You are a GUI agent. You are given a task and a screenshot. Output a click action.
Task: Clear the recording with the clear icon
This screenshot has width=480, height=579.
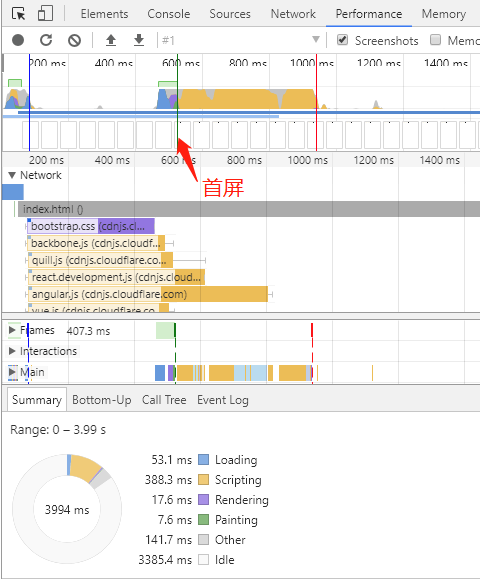point(74,40)
